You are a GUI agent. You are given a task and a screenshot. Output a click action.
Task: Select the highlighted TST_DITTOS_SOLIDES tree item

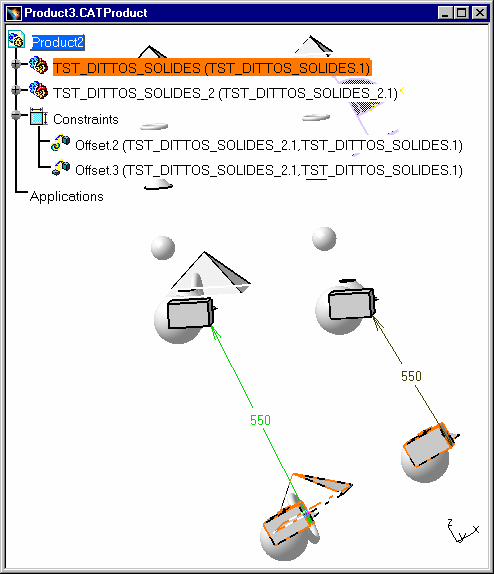[x=212, y=68]
